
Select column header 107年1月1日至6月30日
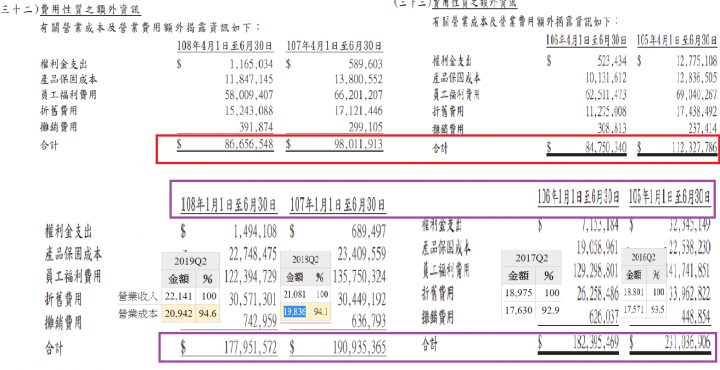[x=338, y=205]
